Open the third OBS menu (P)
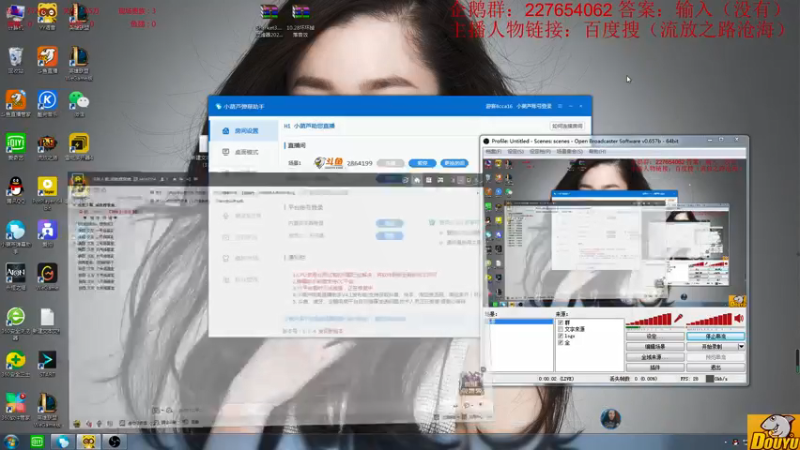This screenshot has height=450, width=800. tap(540, 152)
